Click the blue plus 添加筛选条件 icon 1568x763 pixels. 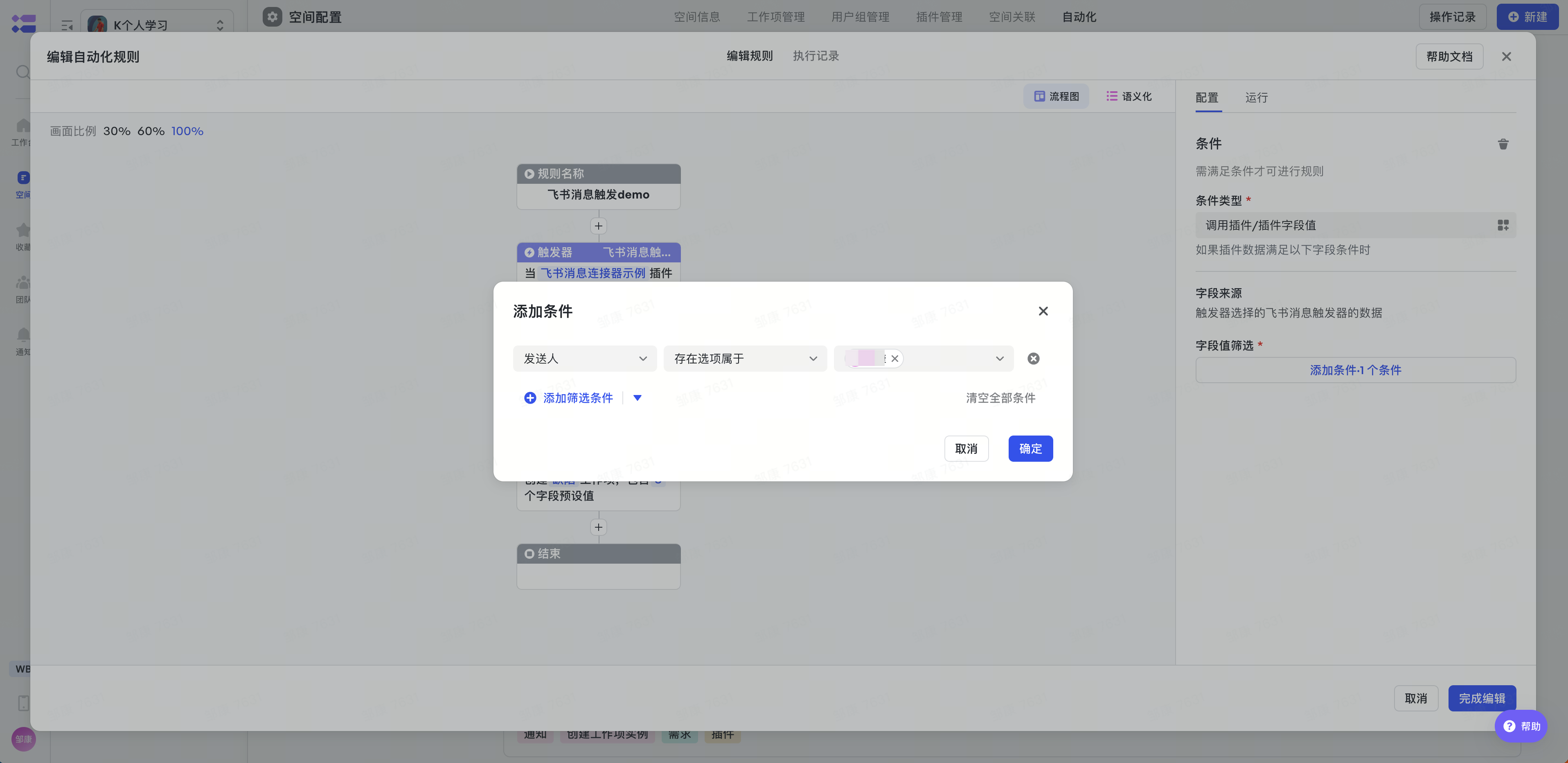click(x=529, y=397)
